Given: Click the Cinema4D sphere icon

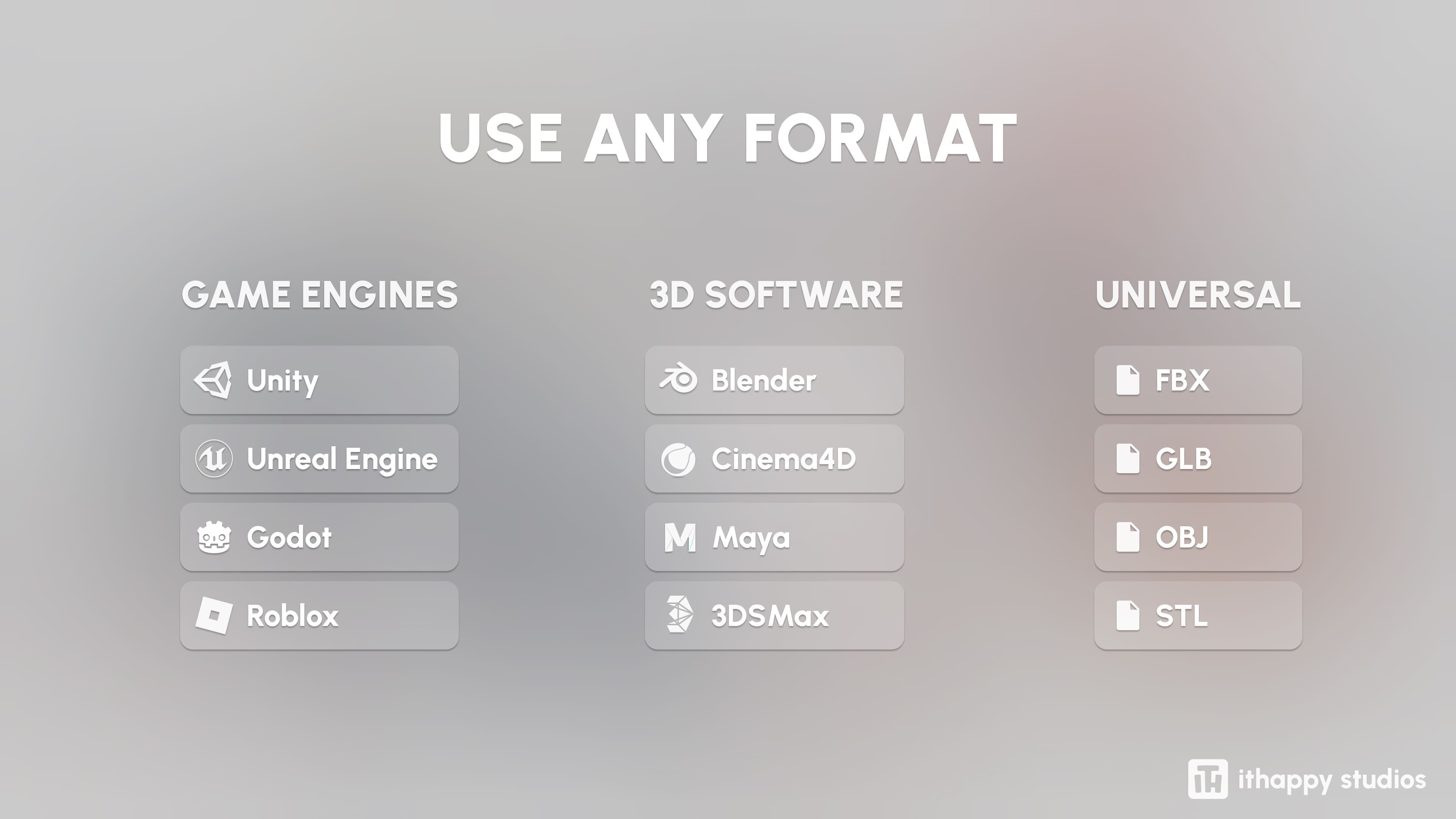Looking at the screenshot, I should 678,459.
